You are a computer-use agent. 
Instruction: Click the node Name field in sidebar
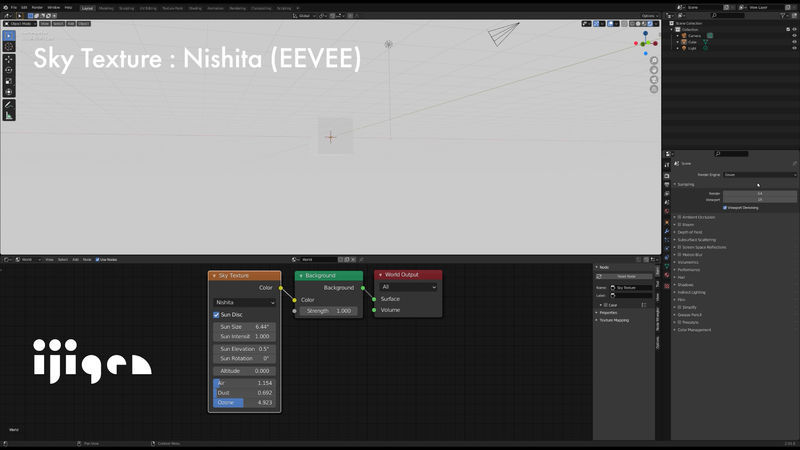[x=631, y=288]
